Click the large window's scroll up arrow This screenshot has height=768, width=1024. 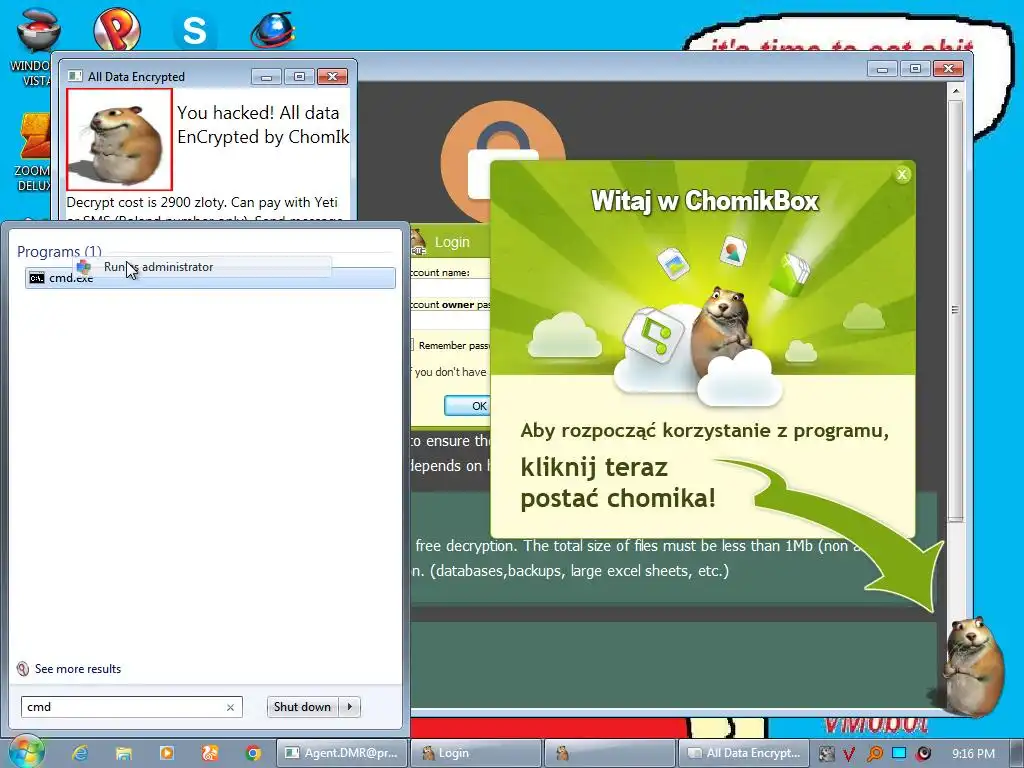[x=955, y=91]
